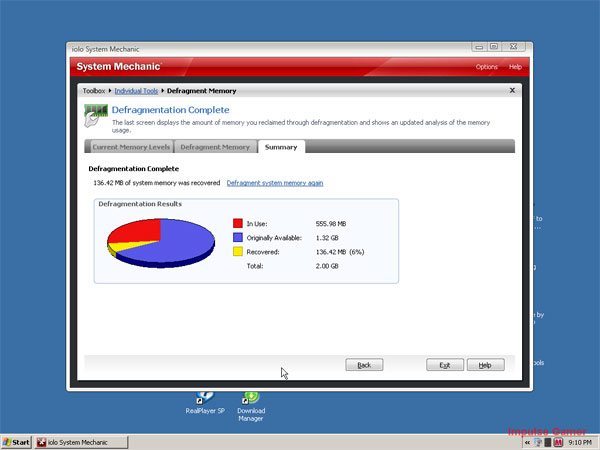
Task: Click the Exit button
Action: point(445,365)
